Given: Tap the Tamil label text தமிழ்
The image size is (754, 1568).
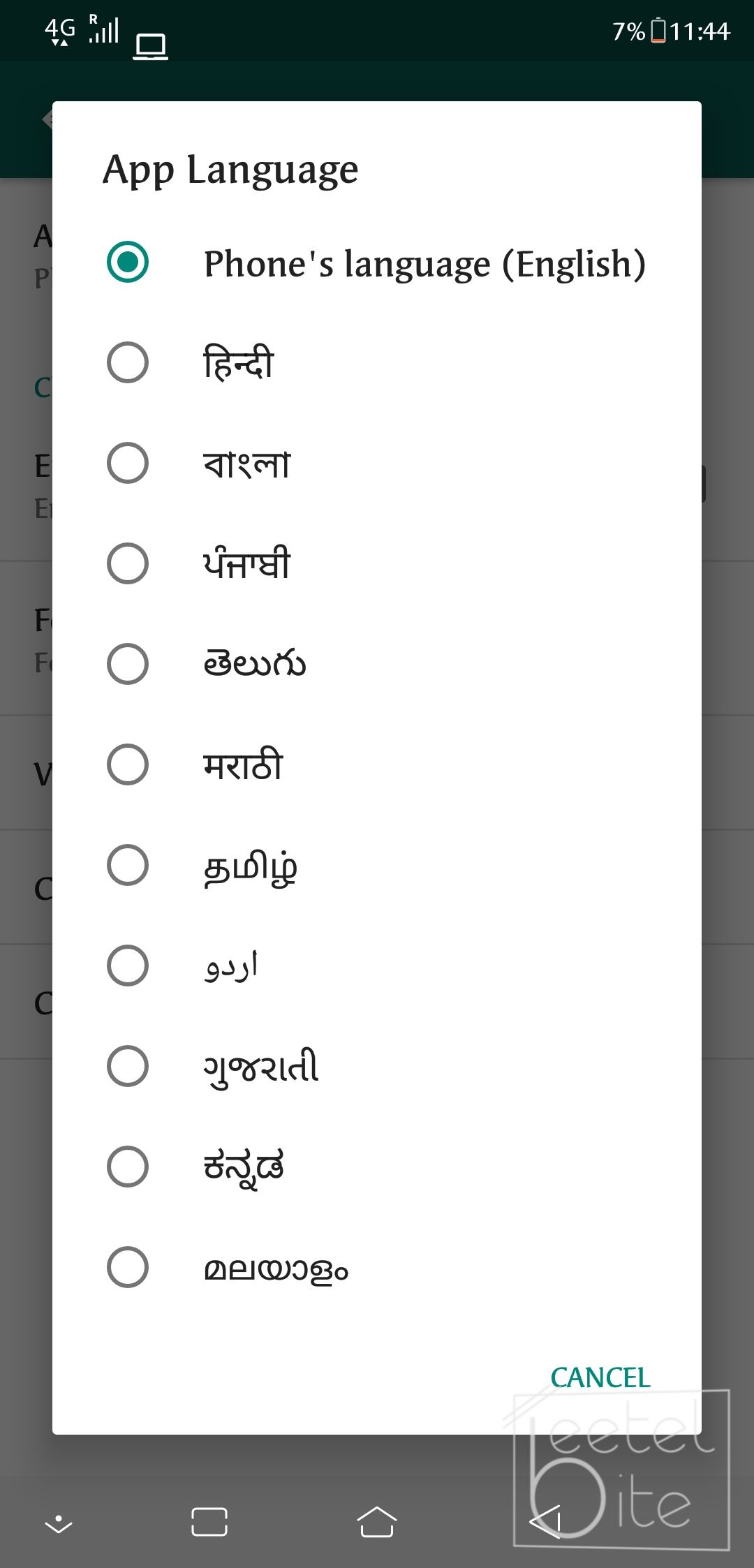Looking at the screenshot, I should [x=250, y=868].
